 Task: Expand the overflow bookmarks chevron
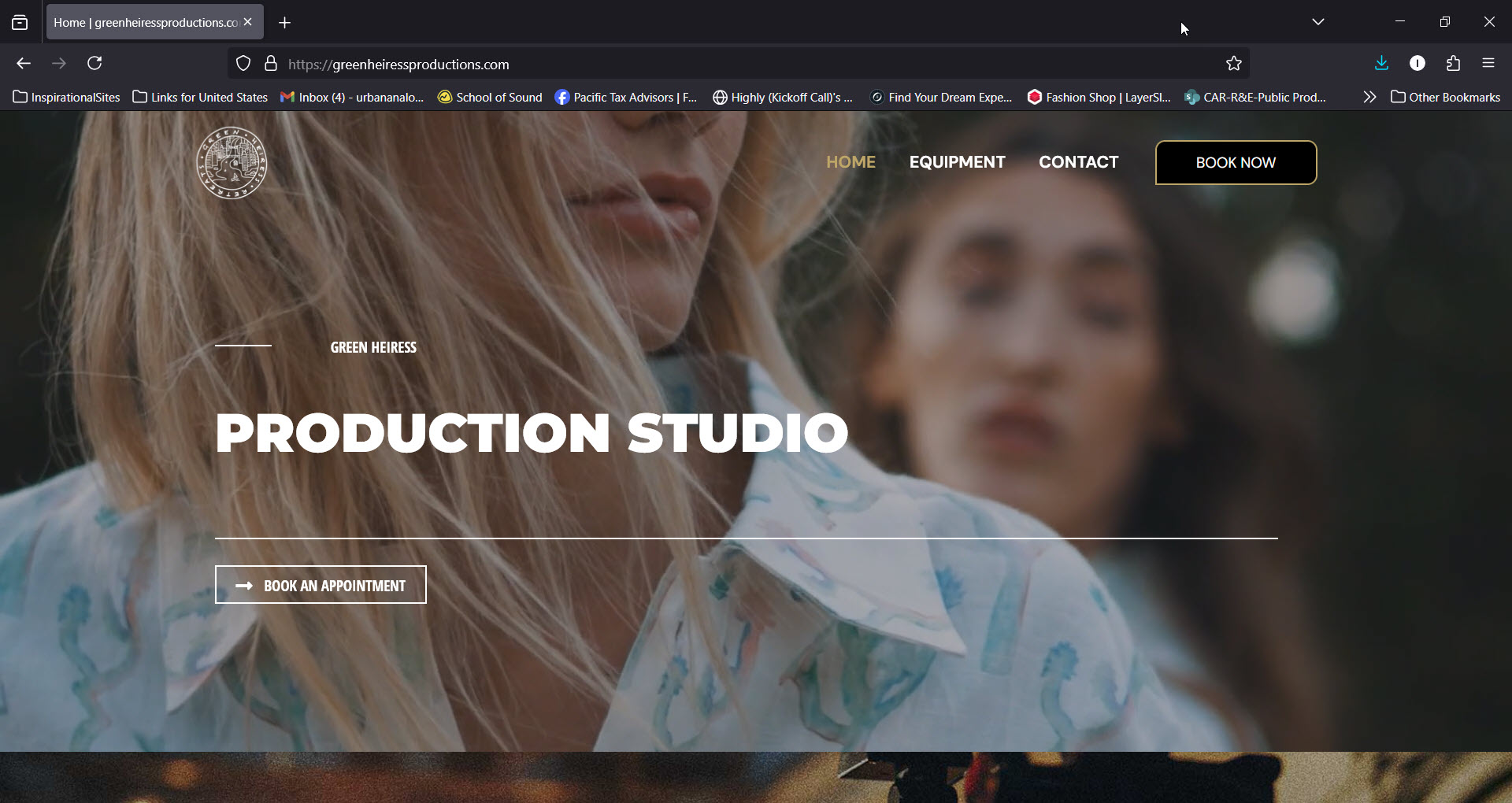[1369, 97]
